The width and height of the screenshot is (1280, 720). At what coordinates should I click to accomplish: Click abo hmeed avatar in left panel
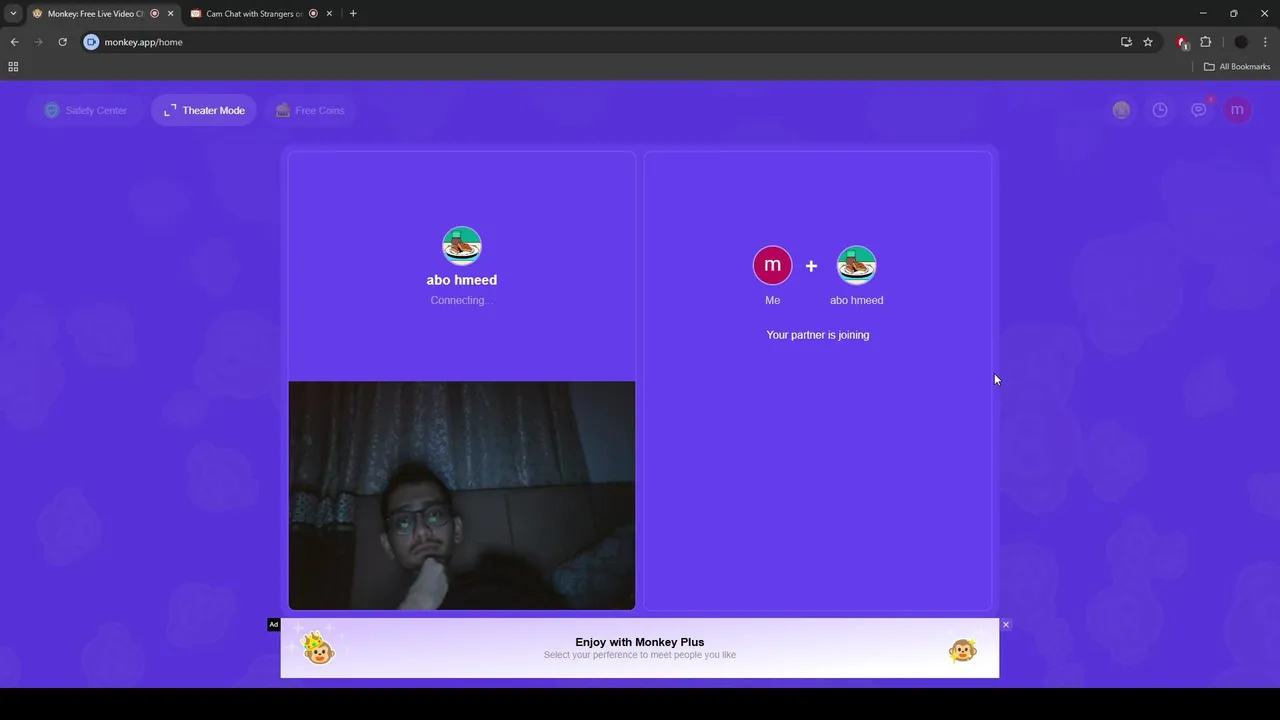point(462,246)
